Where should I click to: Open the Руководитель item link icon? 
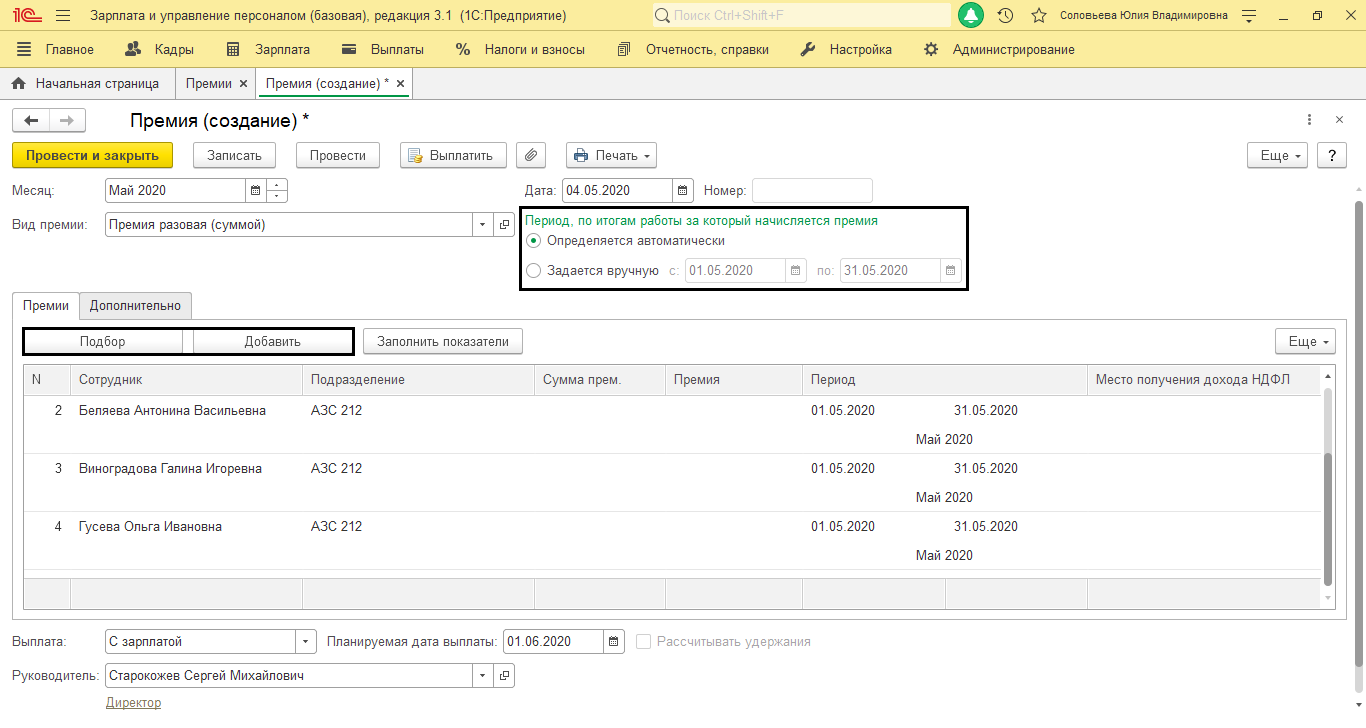pyautogui.click(x=504, y=676)
